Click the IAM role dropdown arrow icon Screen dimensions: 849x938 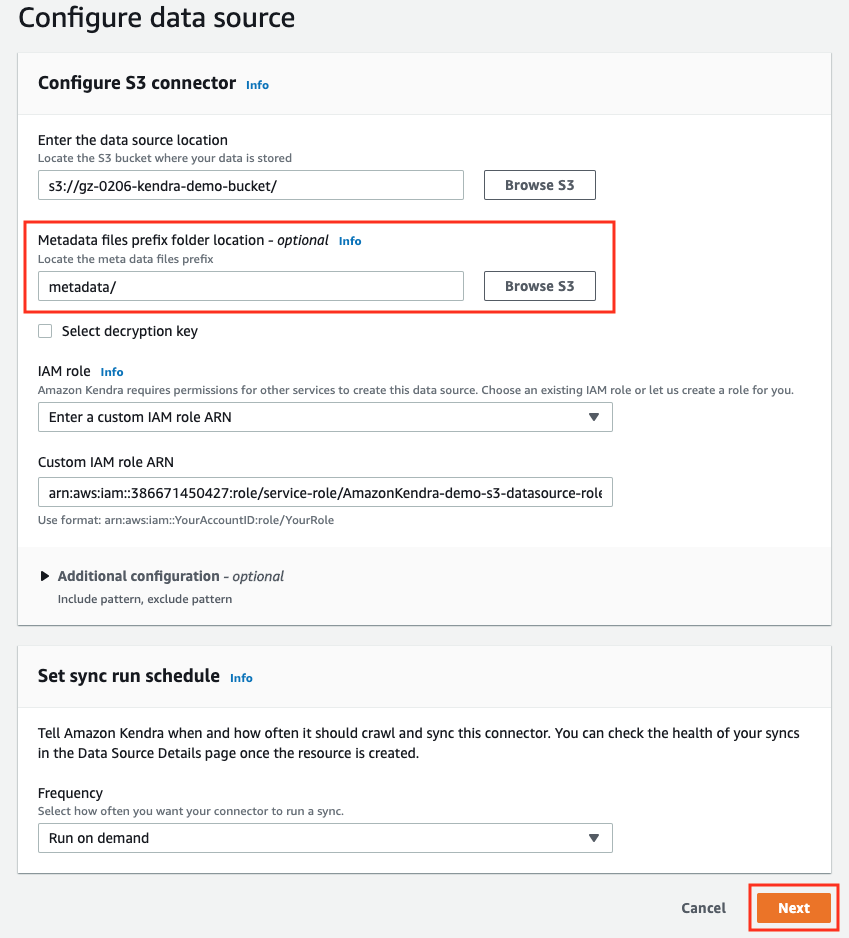(x=594, y=417)
